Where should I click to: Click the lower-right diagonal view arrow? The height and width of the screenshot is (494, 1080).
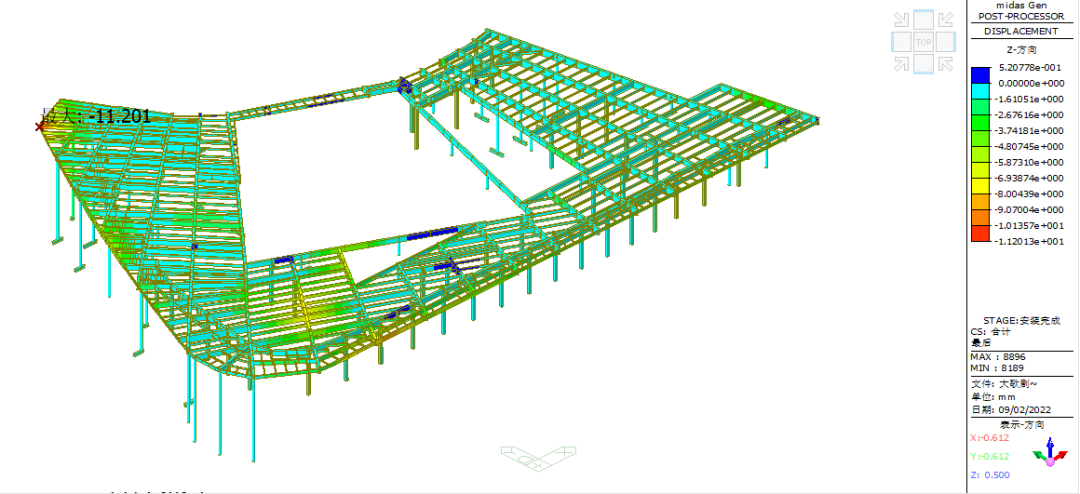click(x=945, y=64)
